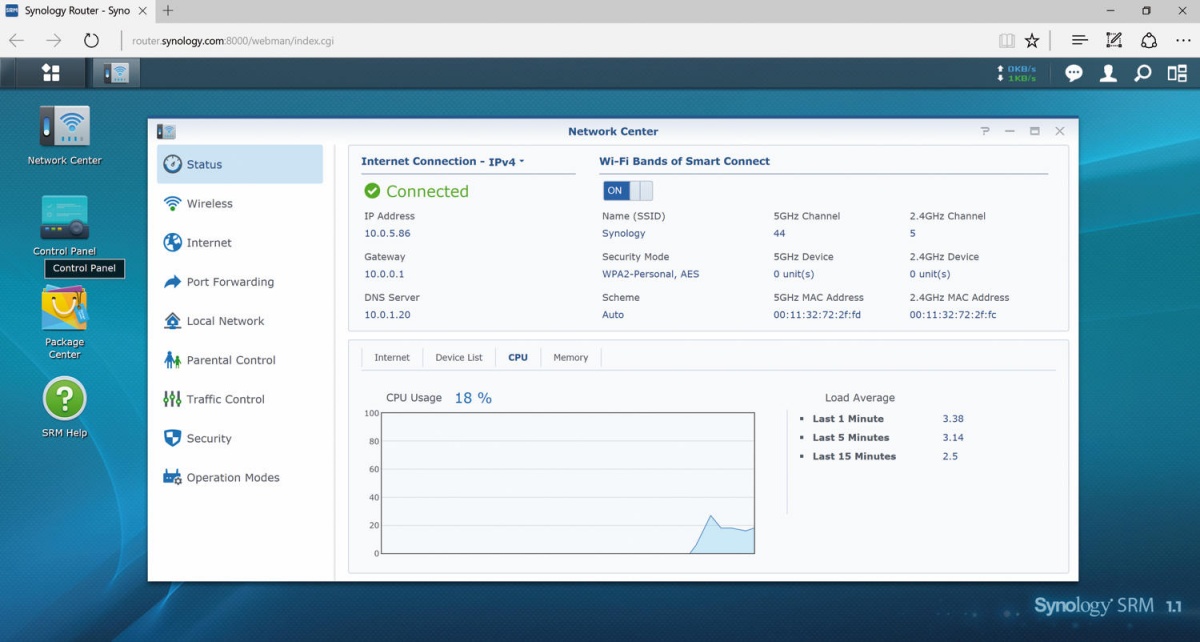Open the notifications speech bubble icon
Viewport: 1200px width, 642px height.
[1074, 73]
